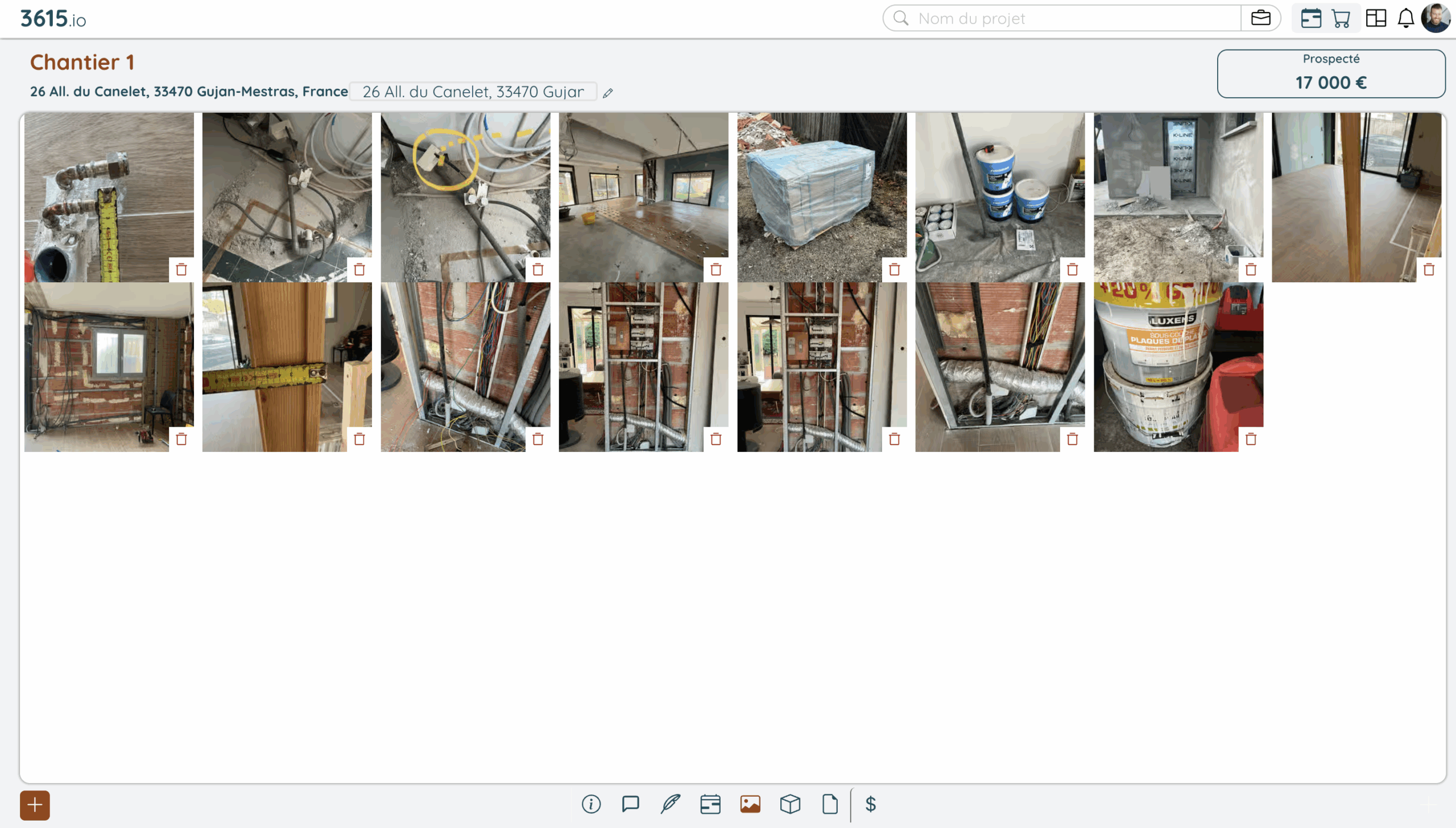Click pencil icon to edit address
Screen dimensions: 1456x828
tap(608, 93)
